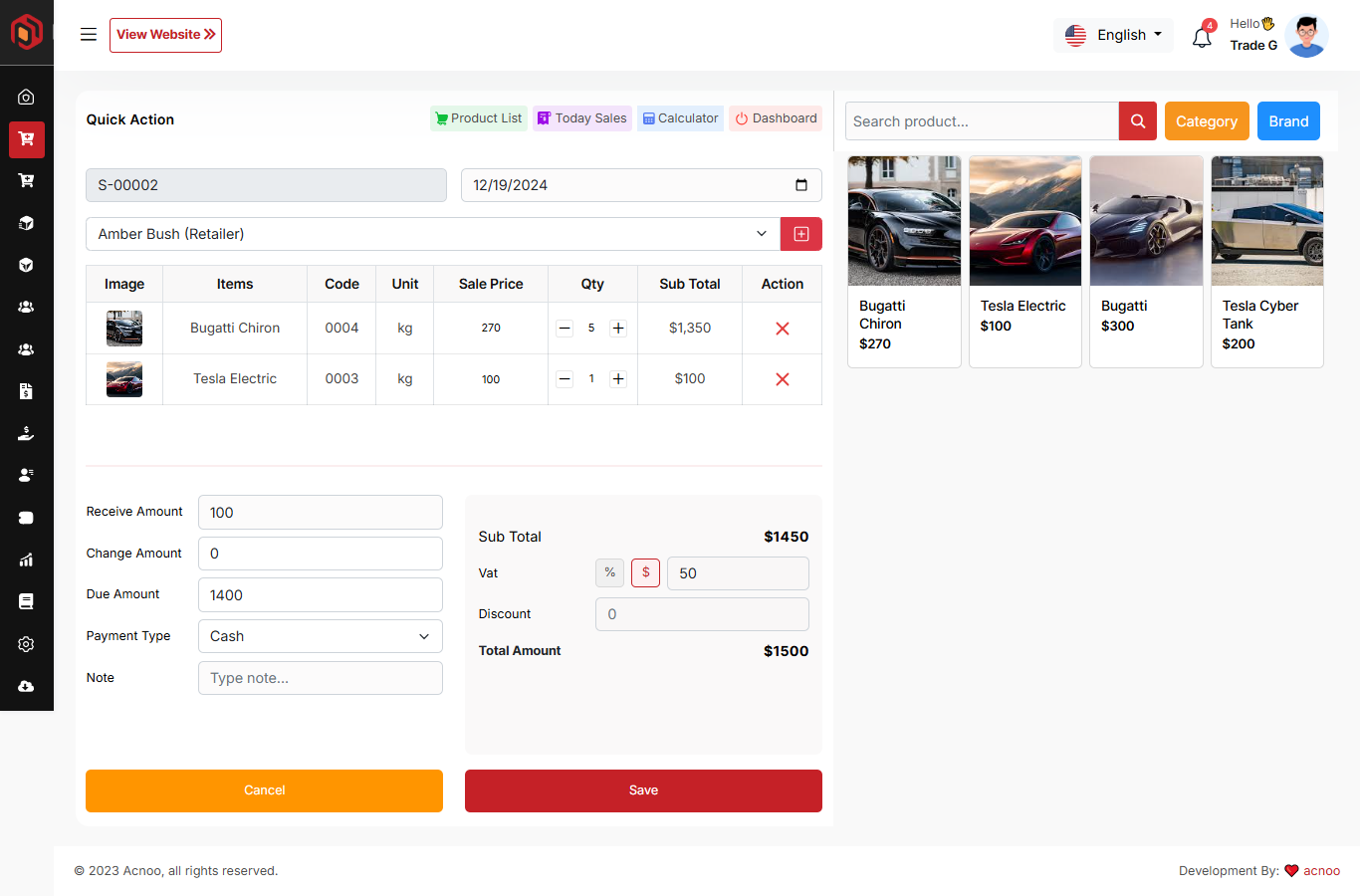
Task: Remove Bugatti Chiron row with red X
Action: tap(782, 329)
